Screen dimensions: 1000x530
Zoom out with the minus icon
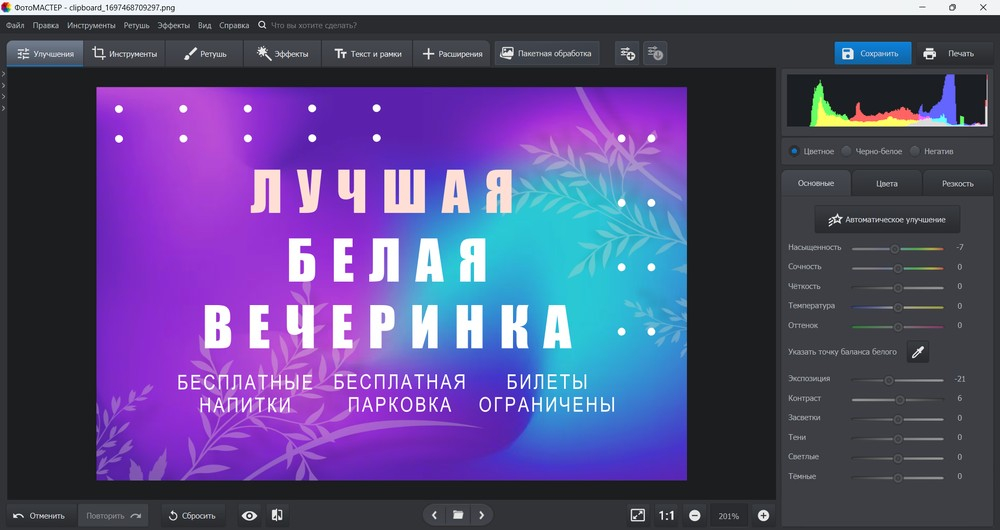[x=695, y=515]
